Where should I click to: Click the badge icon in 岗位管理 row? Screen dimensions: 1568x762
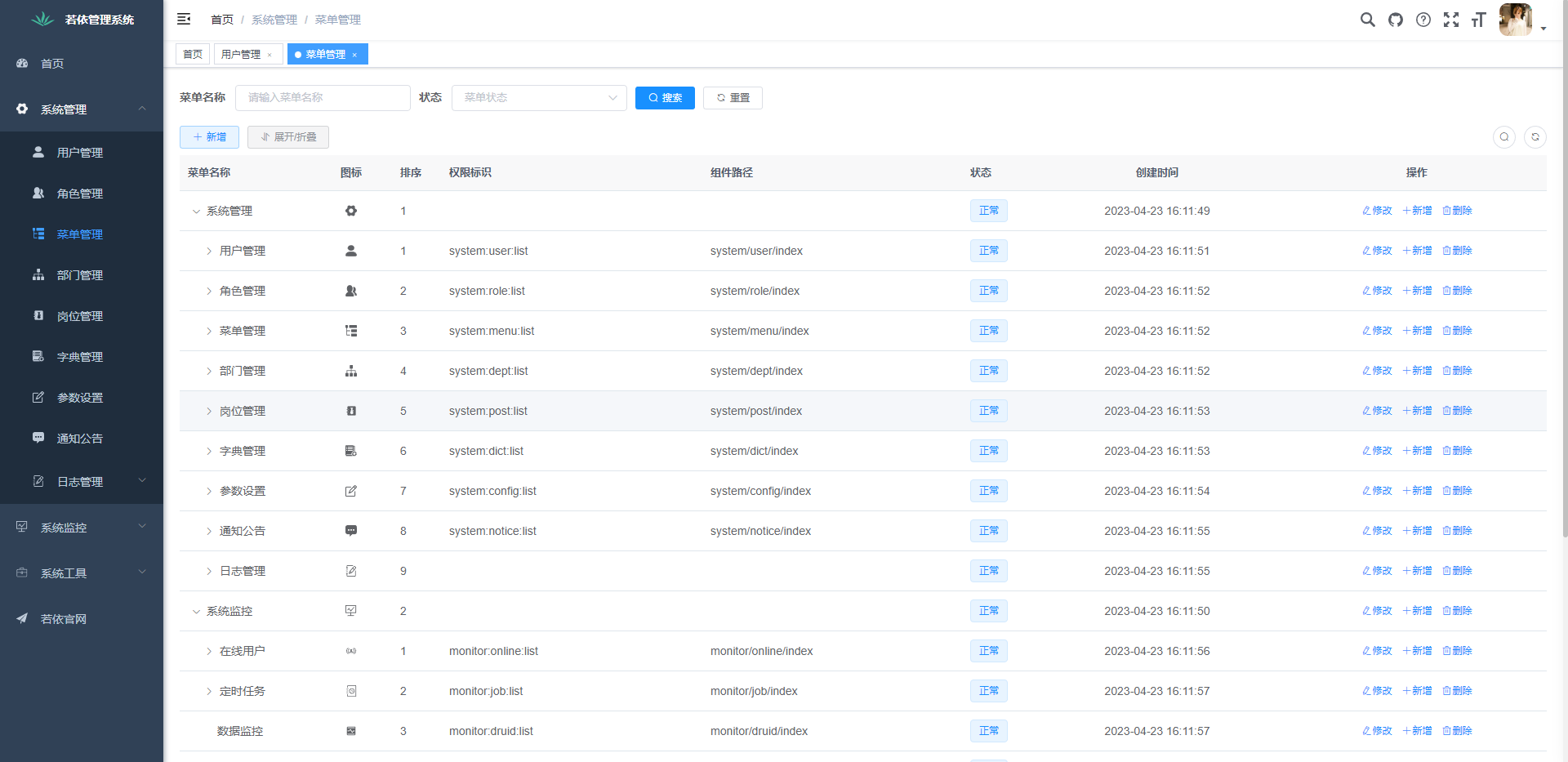(351, 411)
